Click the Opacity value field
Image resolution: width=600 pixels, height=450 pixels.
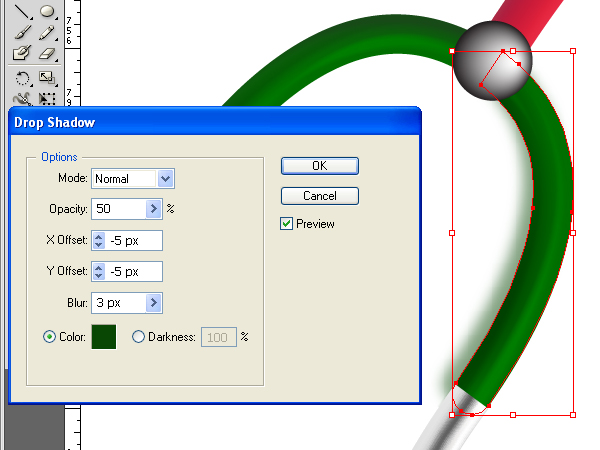click(119, 209)
